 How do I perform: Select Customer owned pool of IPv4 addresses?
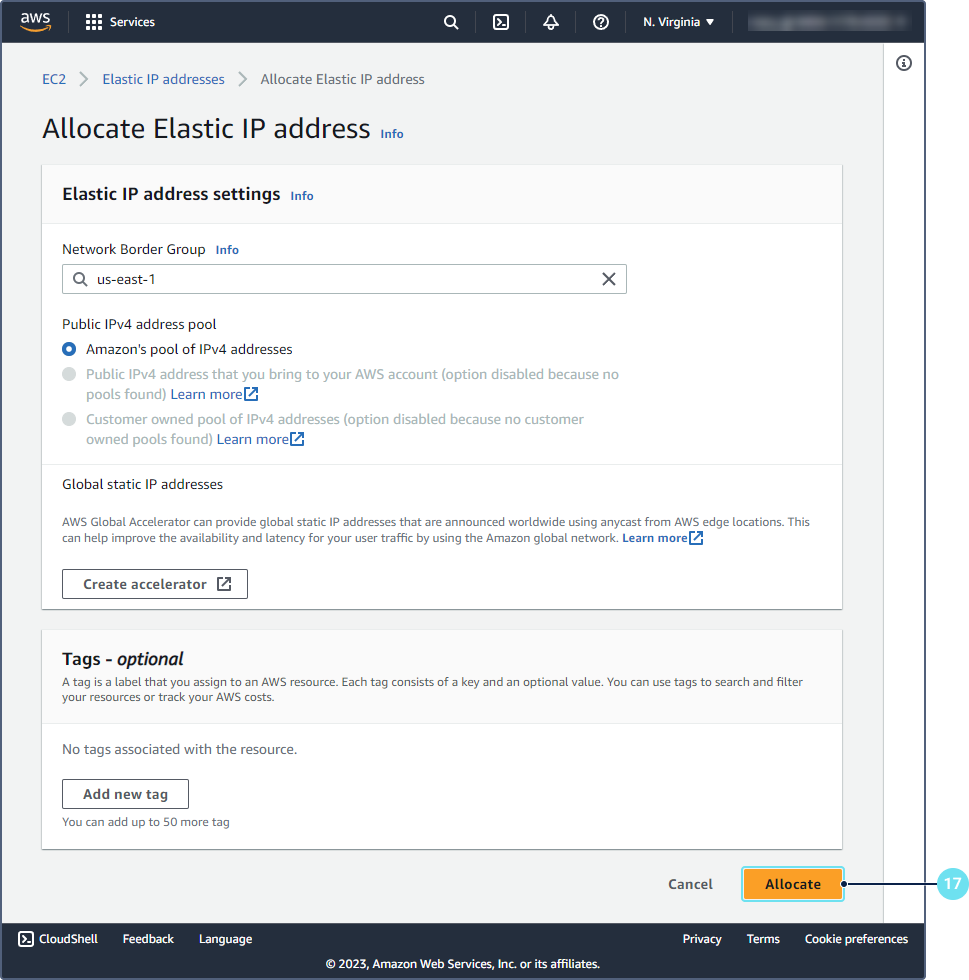click(x=69, y=419)
